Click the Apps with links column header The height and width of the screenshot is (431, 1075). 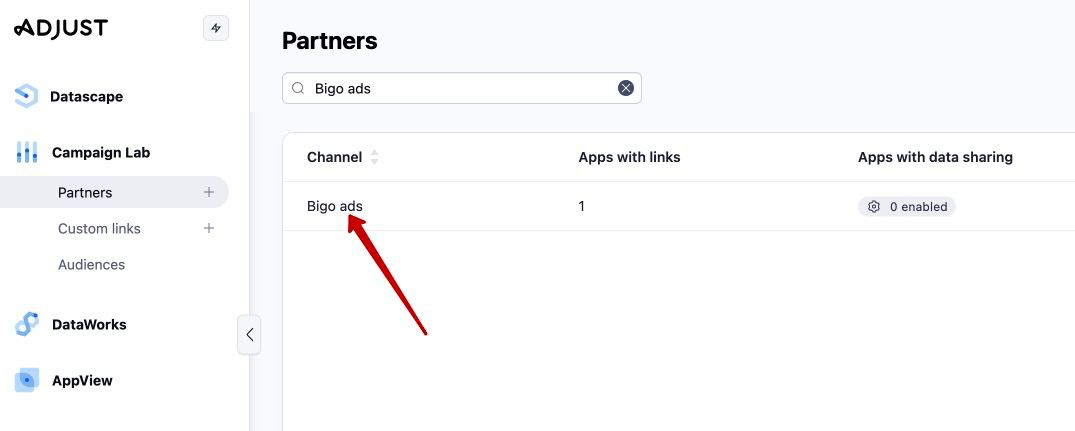point(629,157)
